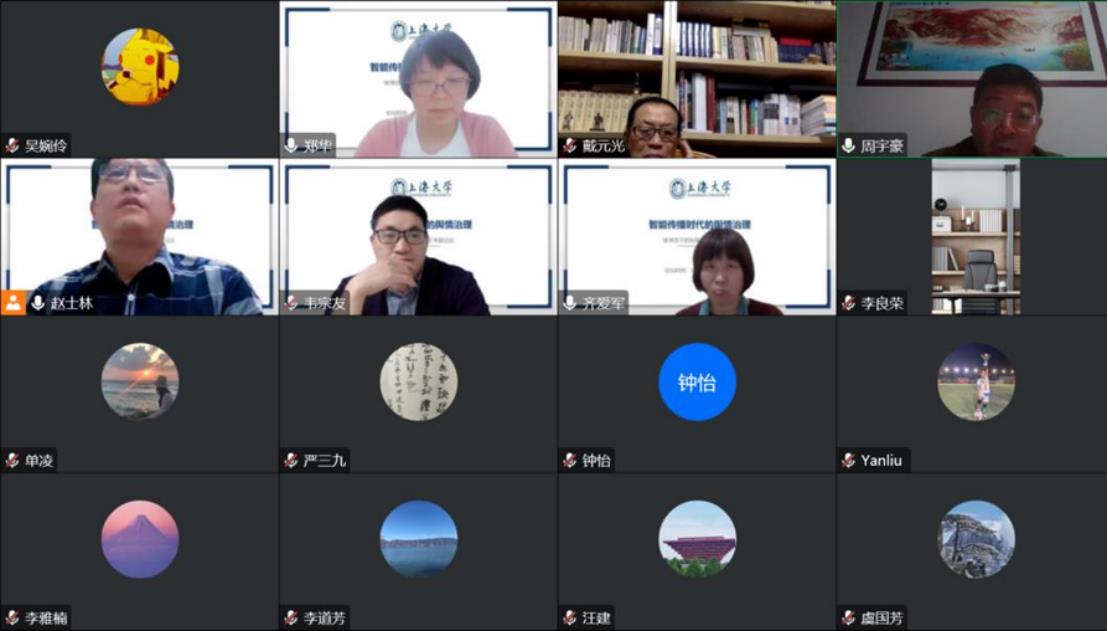
Task: Click the microphone icon next to 齐爱军
Action: click(570, 303)
